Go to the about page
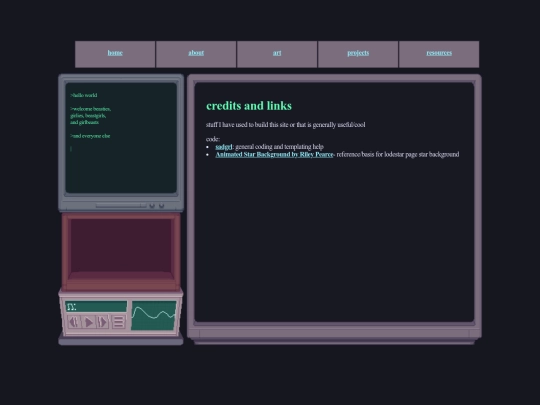Viewport: 540px width, 405px height. pyautogui.click(x=196, y=53)
